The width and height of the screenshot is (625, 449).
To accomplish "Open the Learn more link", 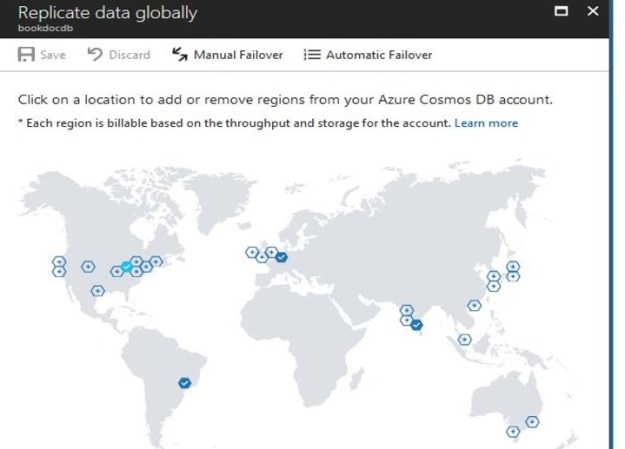I will click(x=486, y=123).
